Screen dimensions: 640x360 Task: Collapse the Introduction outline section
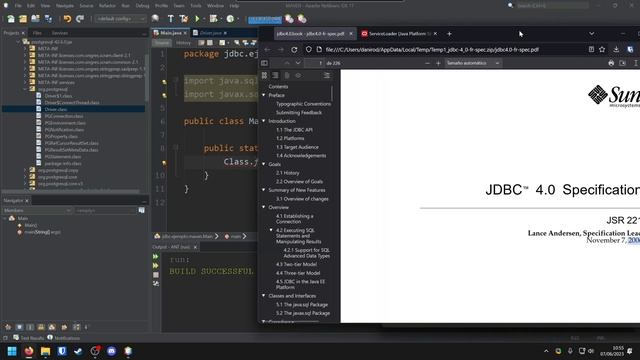264,121
